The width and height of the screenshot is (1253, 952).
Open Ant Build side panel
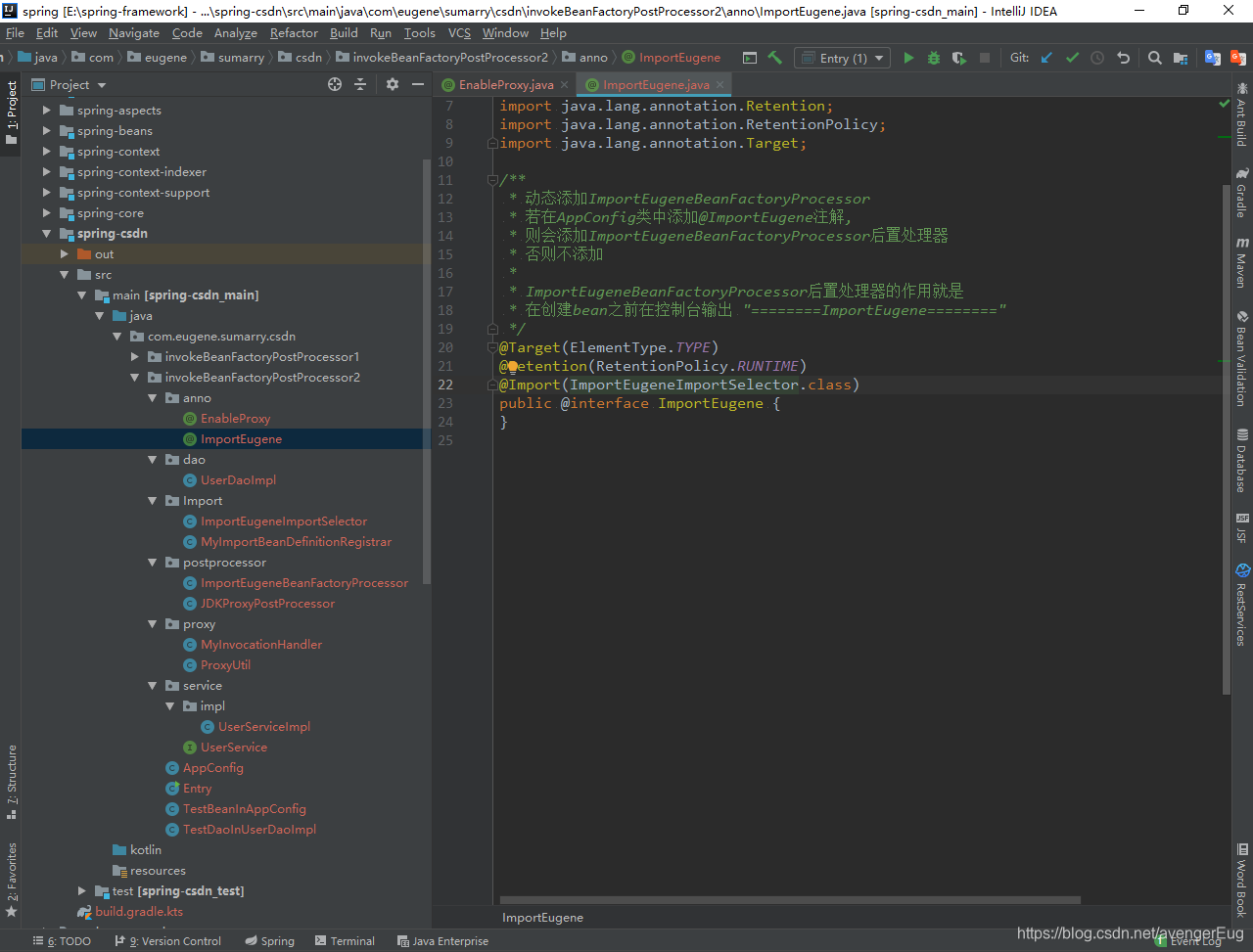[1241, 115]
